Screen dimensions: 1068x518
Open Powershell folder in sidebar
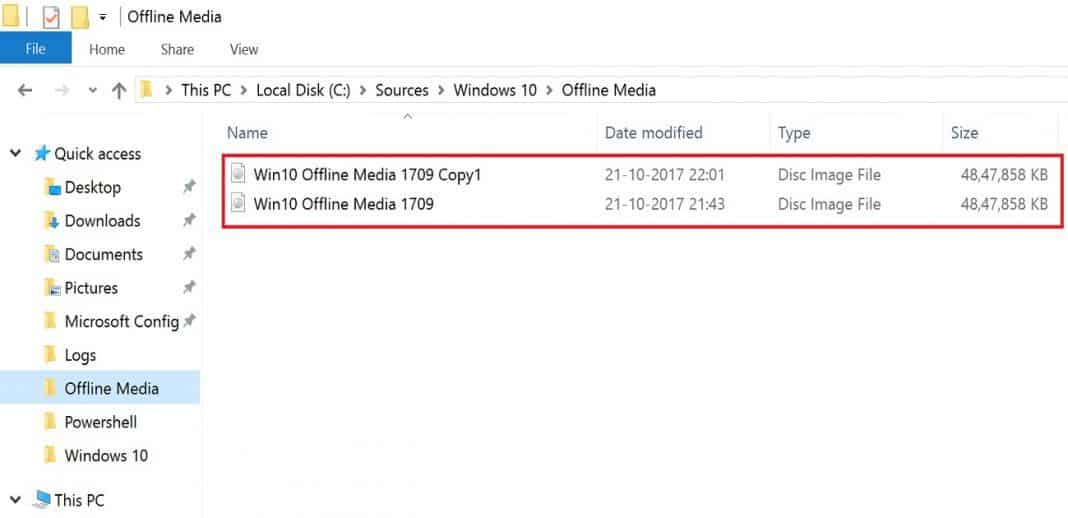point(101,422)
